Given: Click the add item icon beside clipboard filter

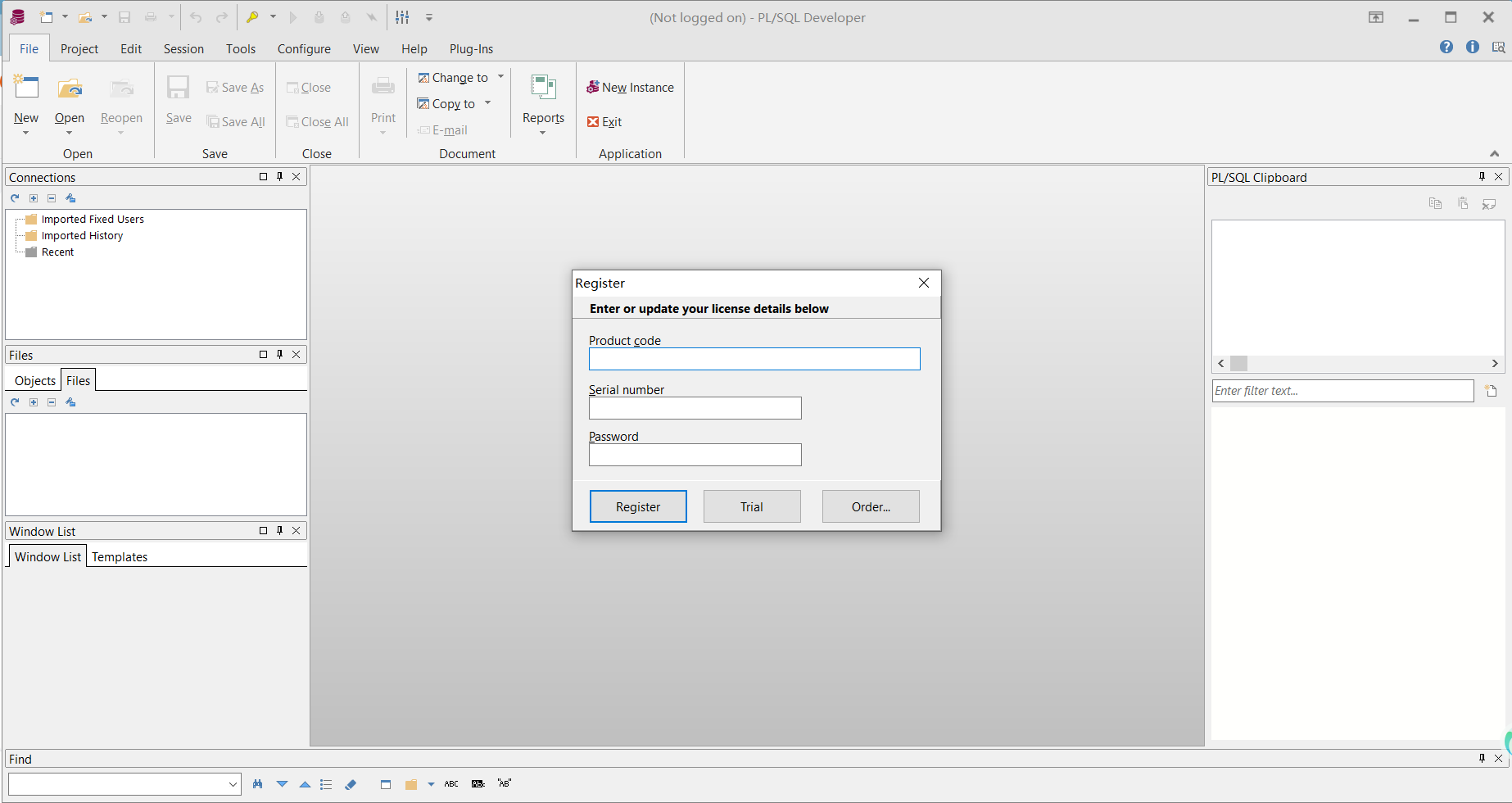Looking at the screenshot, I should point(1491,391).
